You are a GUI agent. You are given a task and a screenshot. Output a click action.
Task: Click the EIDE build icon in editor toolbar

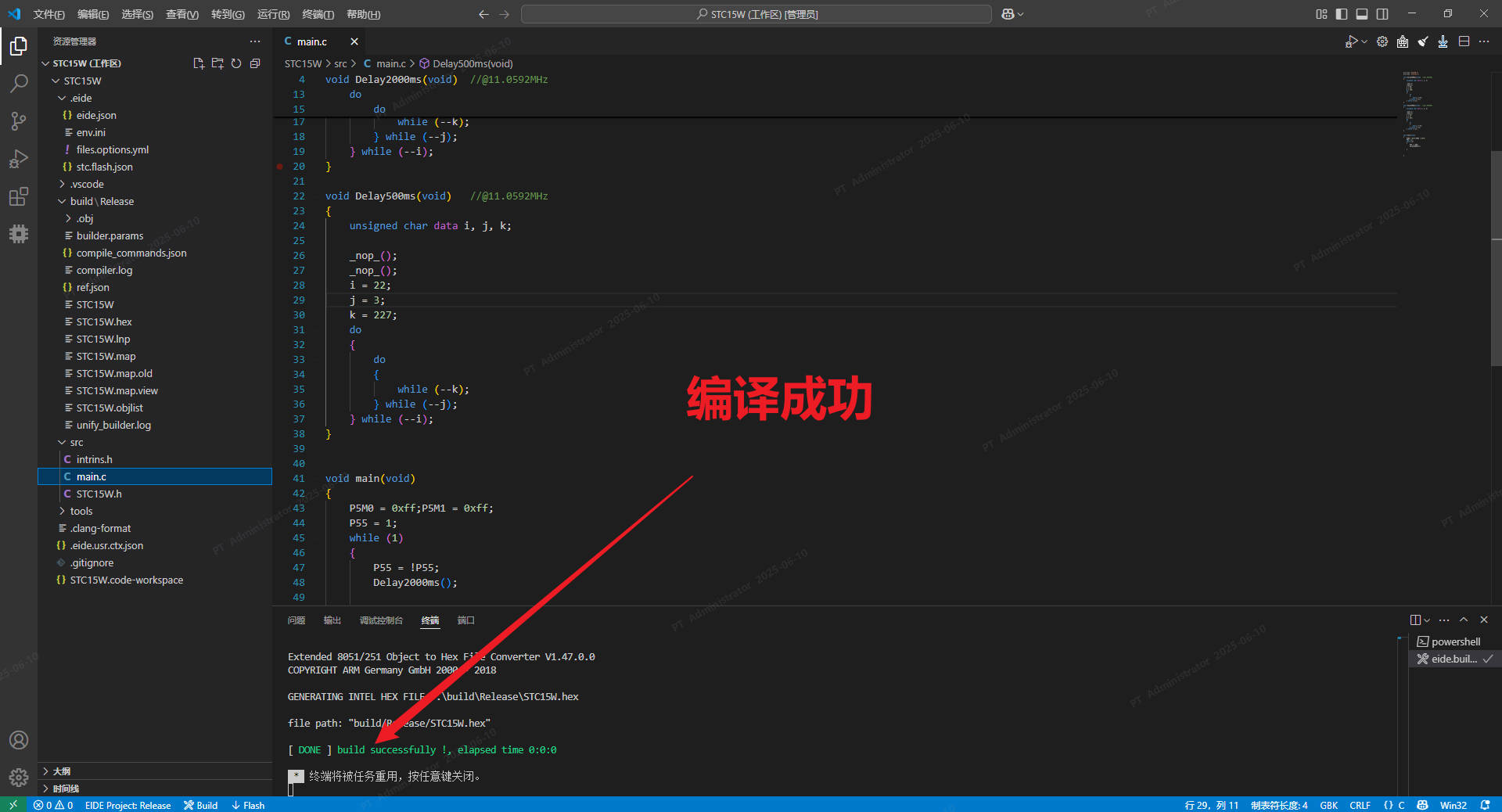point(1403,41)
